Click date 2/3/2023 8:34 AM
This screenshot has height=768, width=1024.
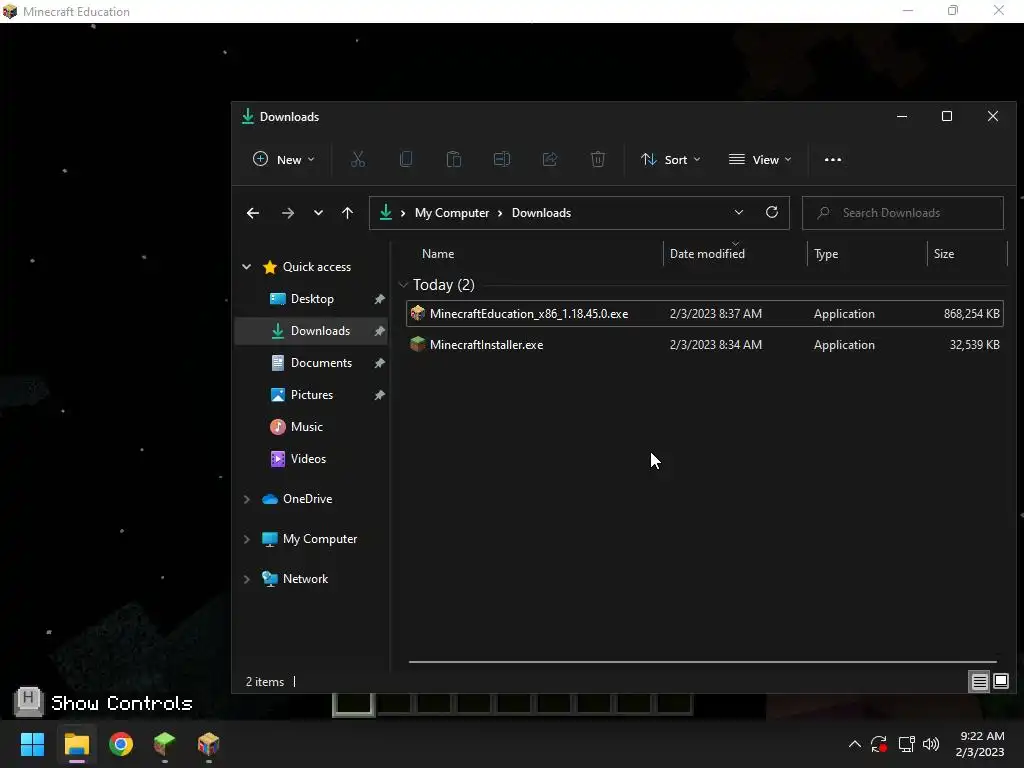[716, 345]
